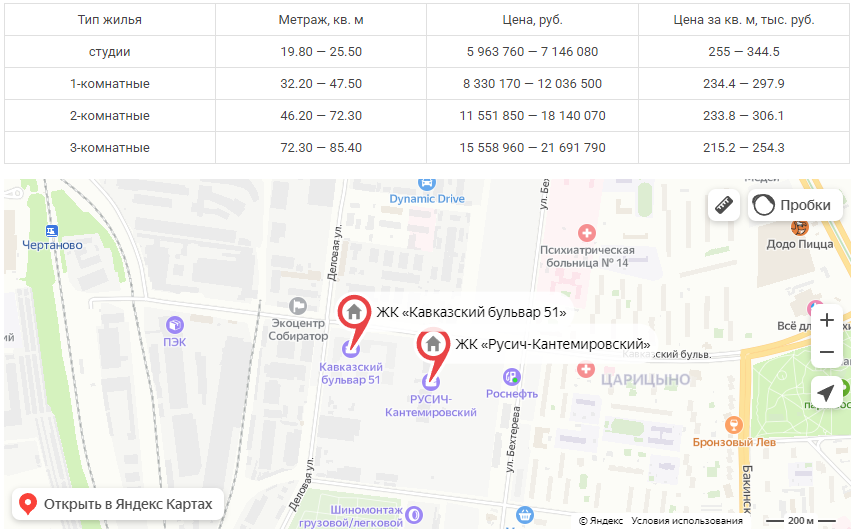The height and width of the screenshot is (532, 854).
Task: Click the 215.2 — 254.3 price per meter
Action: point(743,148)
